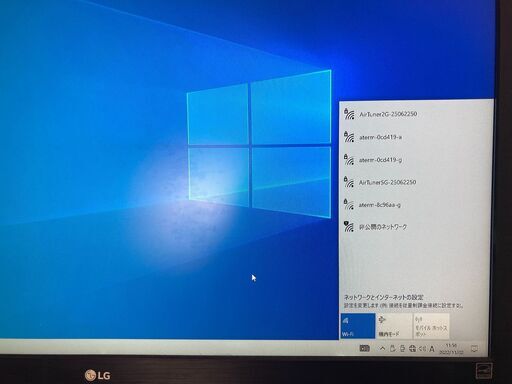The height and width of the screenshot is (384, 512).
Task: Toggle the Wi-Fi quick action tile
Action: click(x=358, y=326)
